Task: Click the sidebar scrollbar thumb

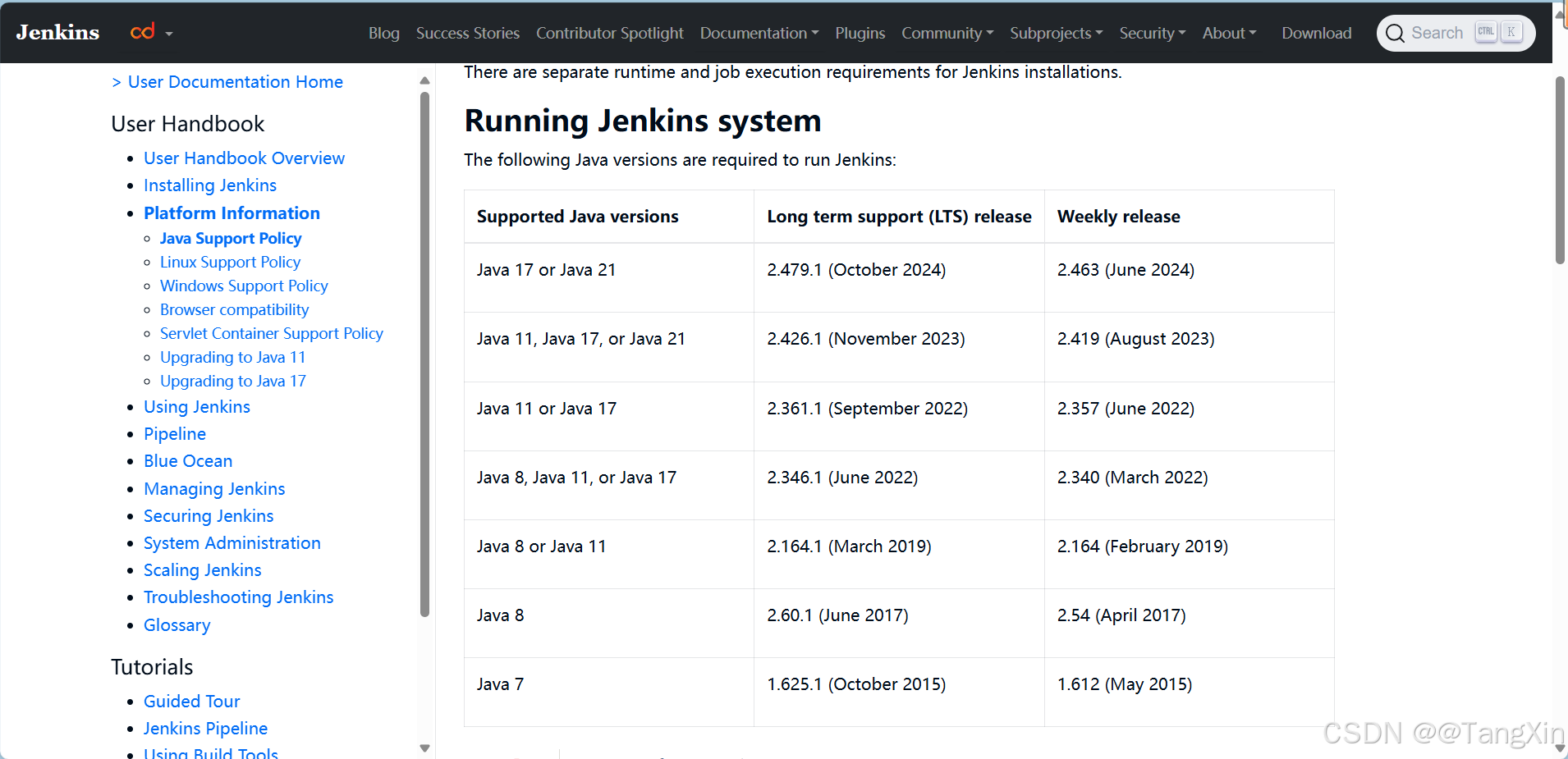Action: (x=424, y=354)
